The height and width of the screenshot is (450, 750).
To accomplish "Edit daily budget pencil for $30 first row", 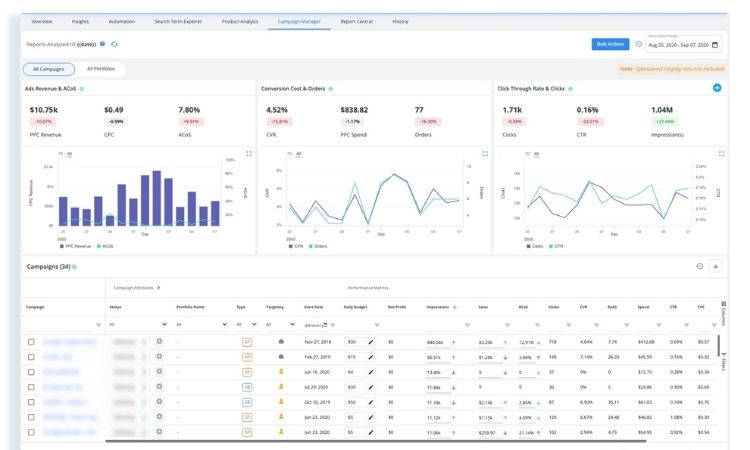I will [x=369, y=342].
